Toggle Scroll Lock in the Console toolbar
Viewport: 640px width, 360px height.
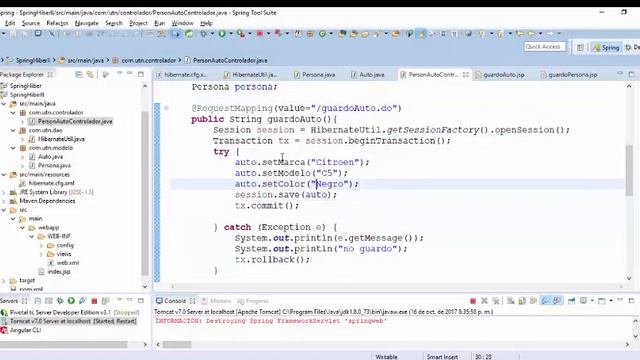522,301
